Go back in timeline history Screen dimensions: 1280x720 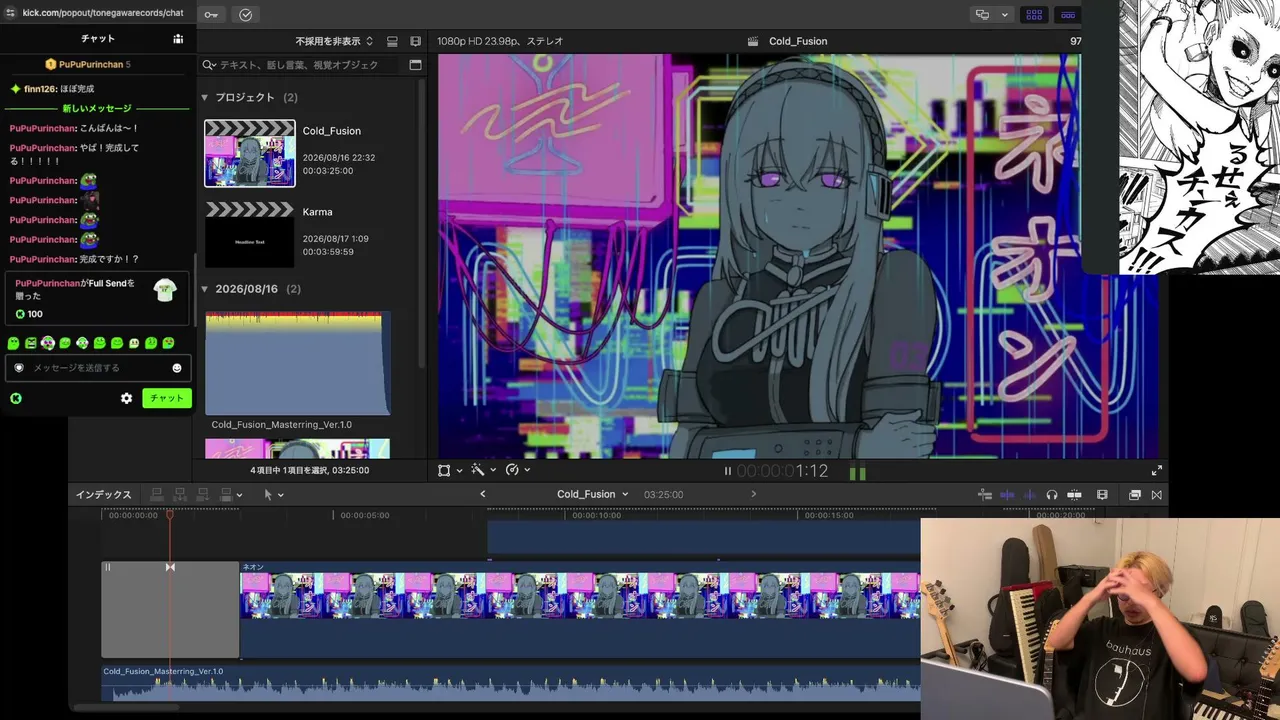[483, 494]
